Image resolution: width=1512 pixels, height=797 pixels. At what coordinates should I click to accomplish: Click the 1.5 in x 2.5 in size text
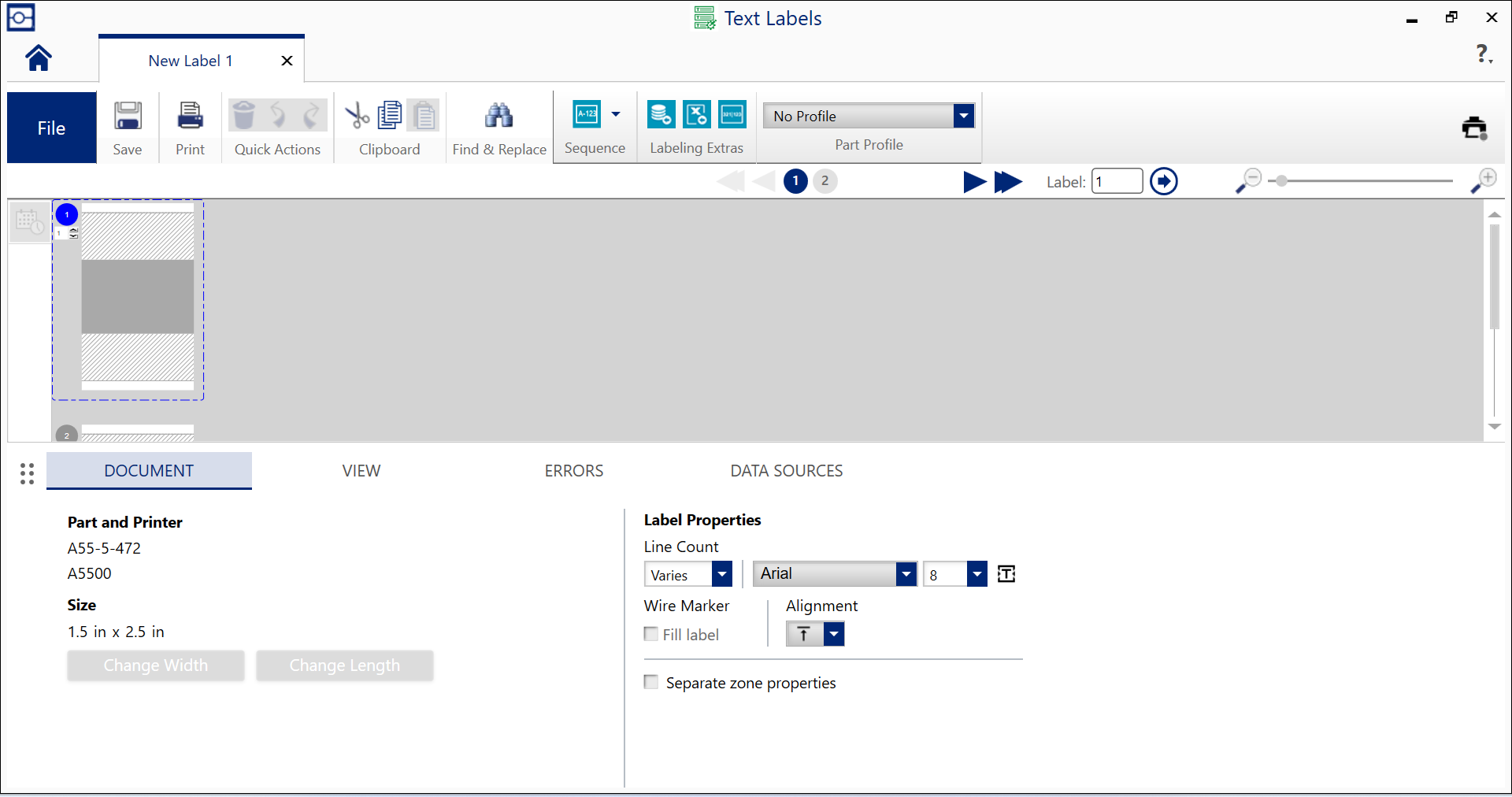pos(116,632)
